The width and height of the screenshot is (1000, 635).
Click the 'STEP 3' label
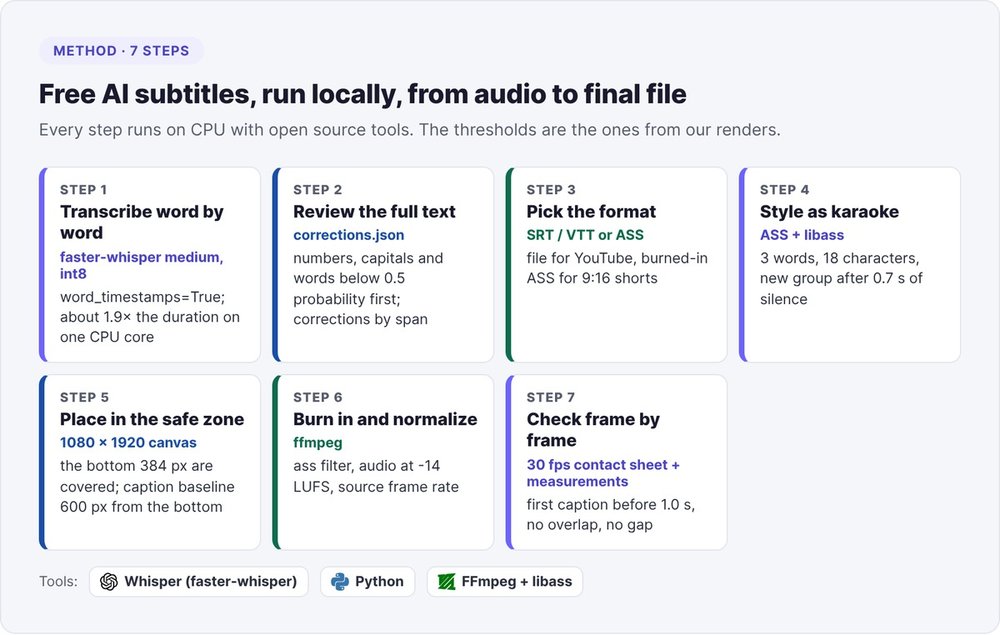click(551, 190)
